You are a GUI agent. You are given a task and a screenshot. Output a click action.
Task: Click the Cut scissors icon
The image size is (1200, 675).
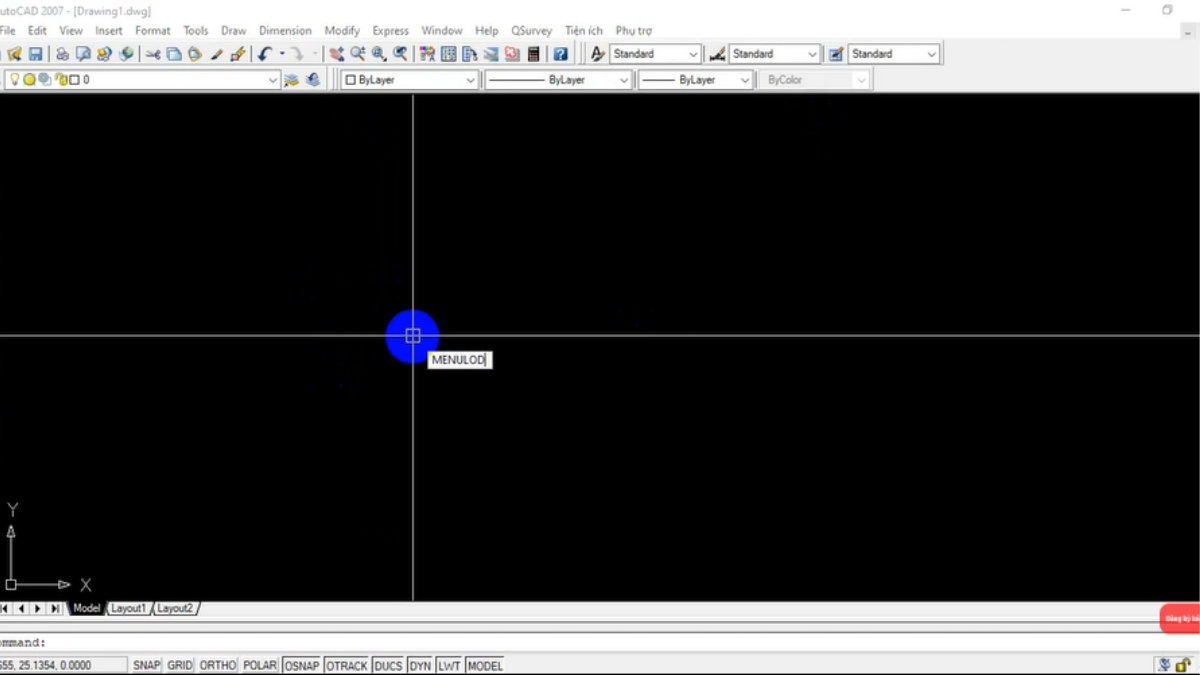click(x=153, y=54)
